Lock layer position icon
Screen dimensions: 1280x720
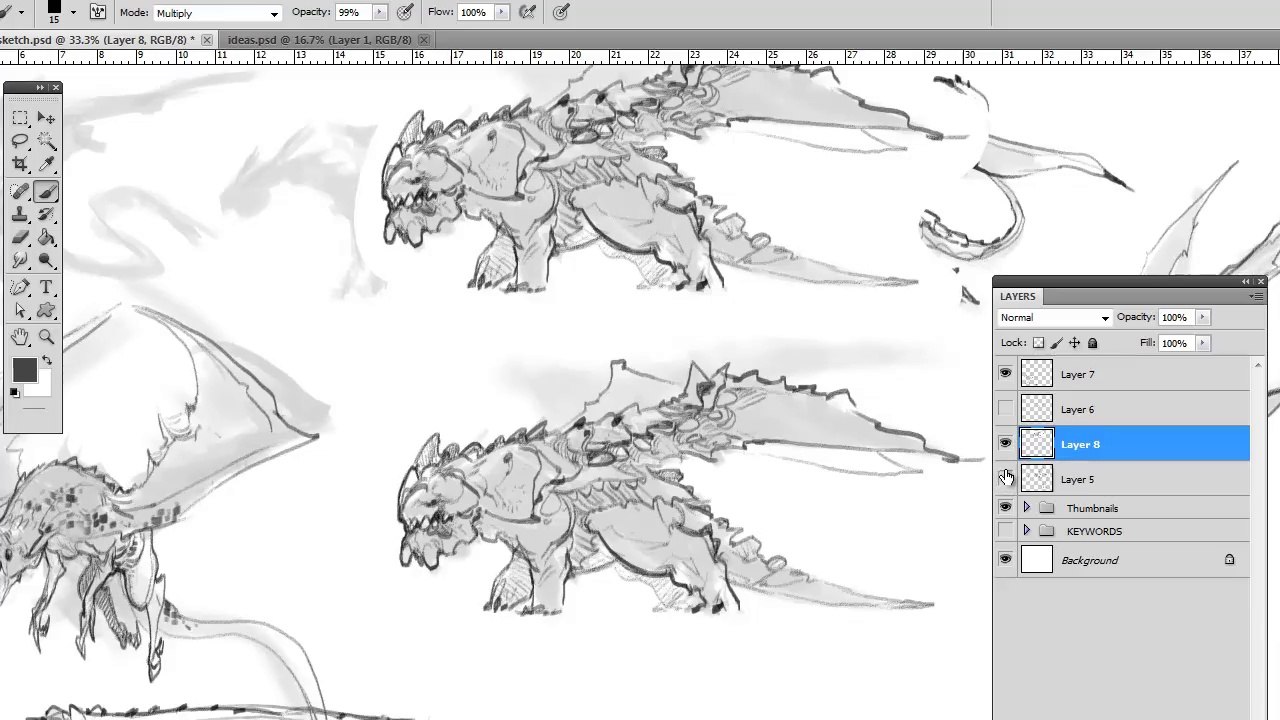point(1074,343)
